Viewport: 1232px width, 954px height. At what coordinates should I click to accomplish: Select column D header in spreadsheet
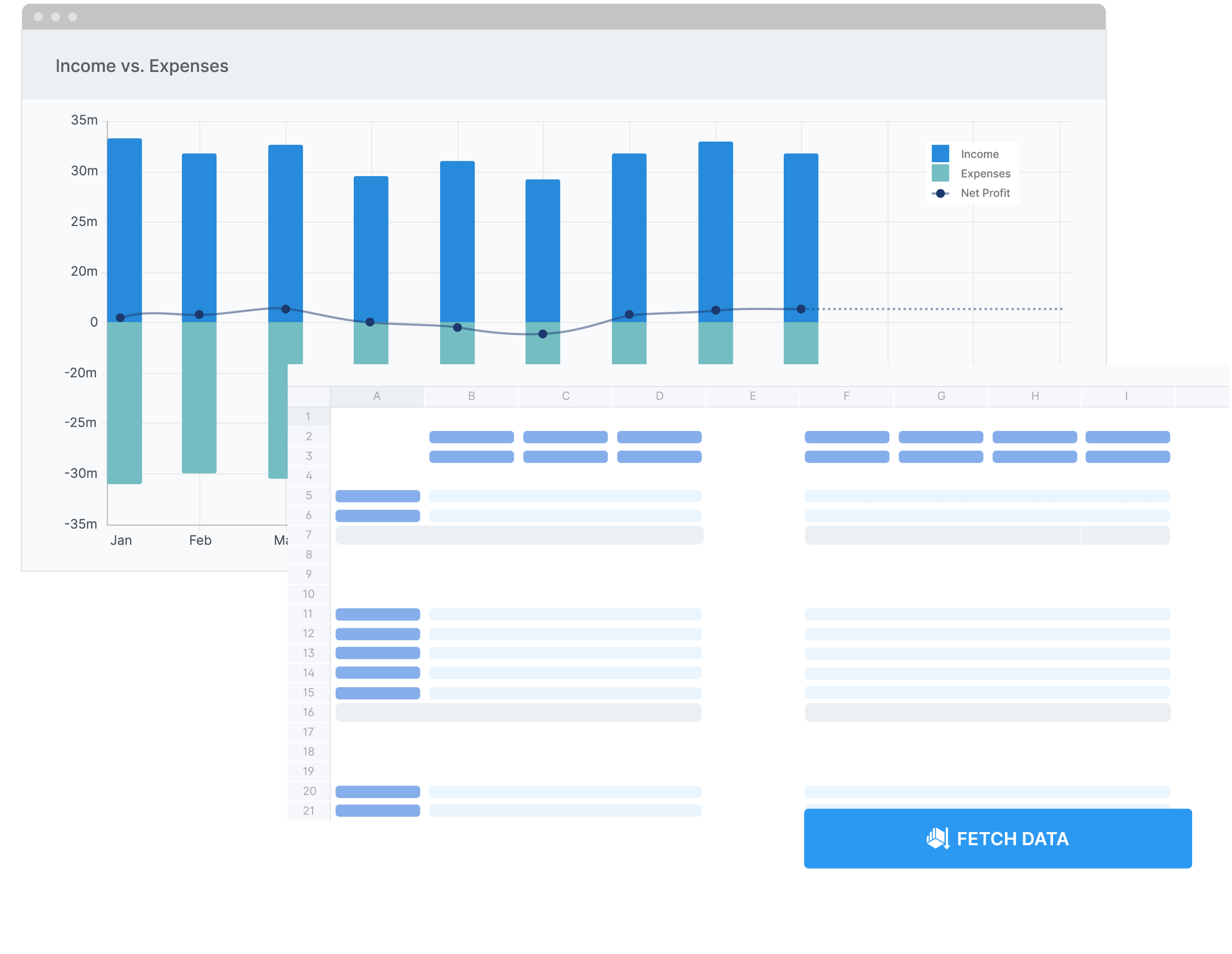point(659,396)
